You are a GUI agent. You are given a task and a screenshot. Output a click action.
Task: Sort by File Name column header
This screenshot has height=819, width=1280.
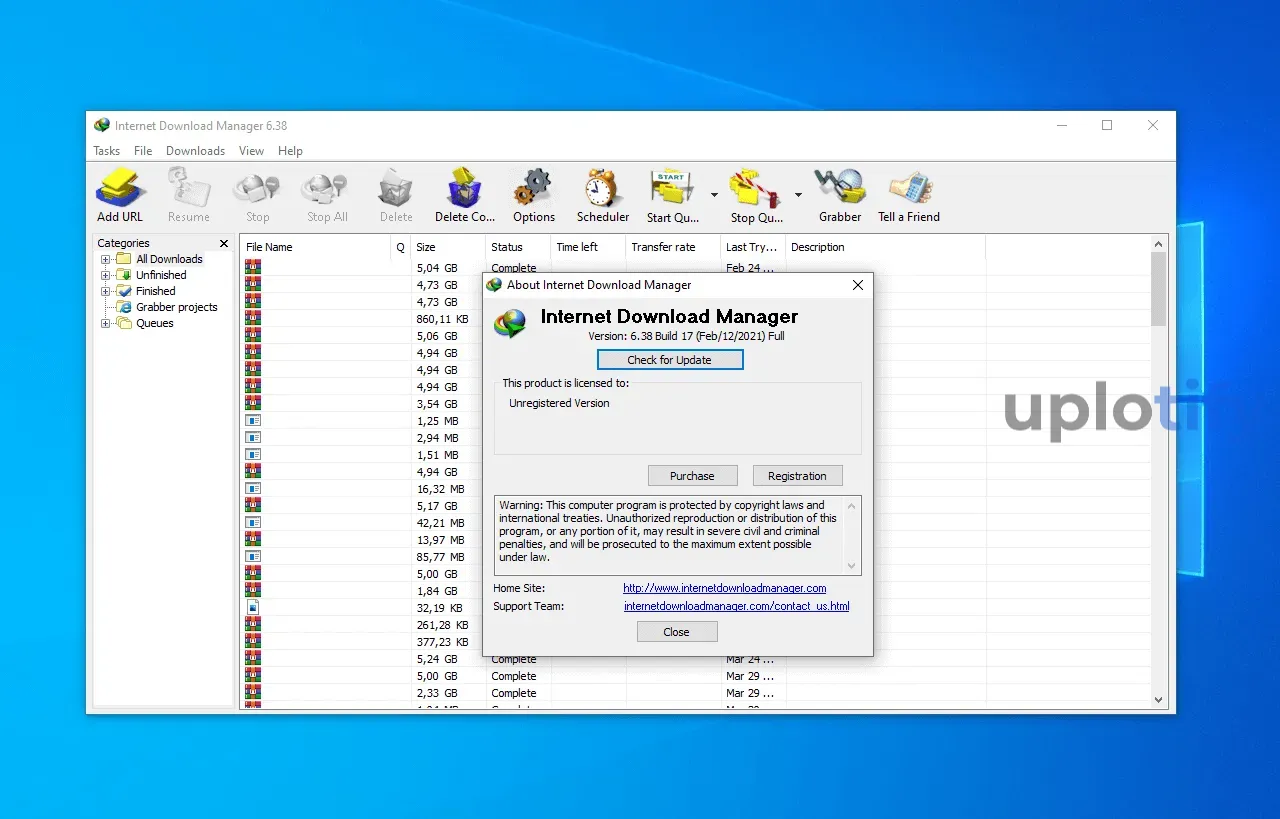tap(316, 247)
